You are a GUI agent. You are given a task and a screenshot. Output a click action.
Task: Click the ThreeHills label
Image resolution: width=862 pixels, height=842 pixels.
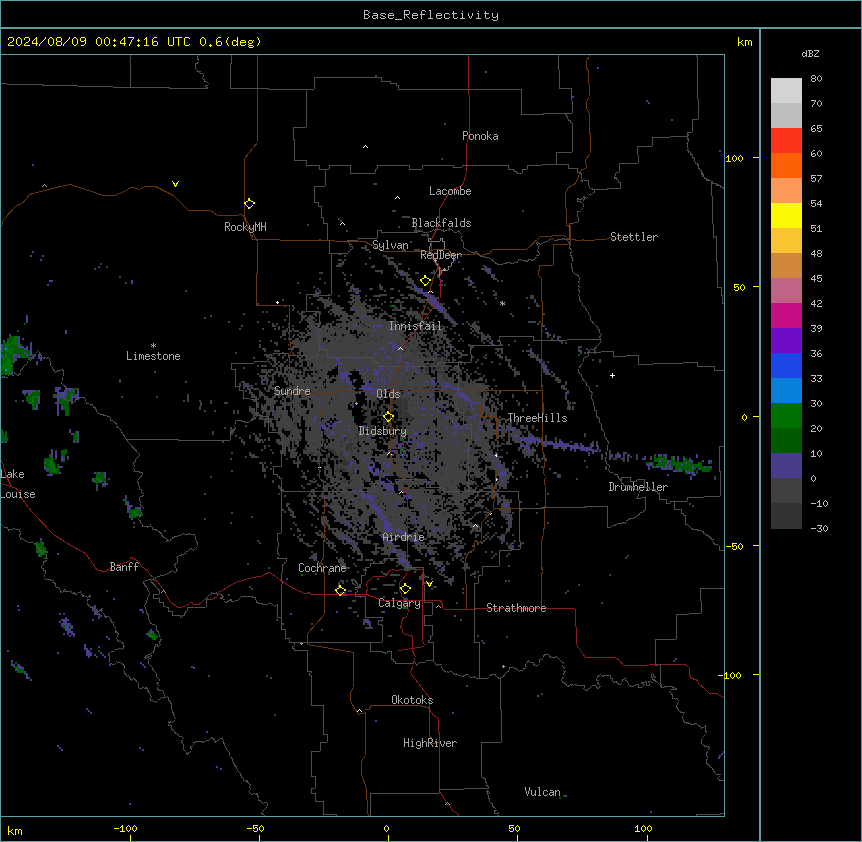click(537, 418)
